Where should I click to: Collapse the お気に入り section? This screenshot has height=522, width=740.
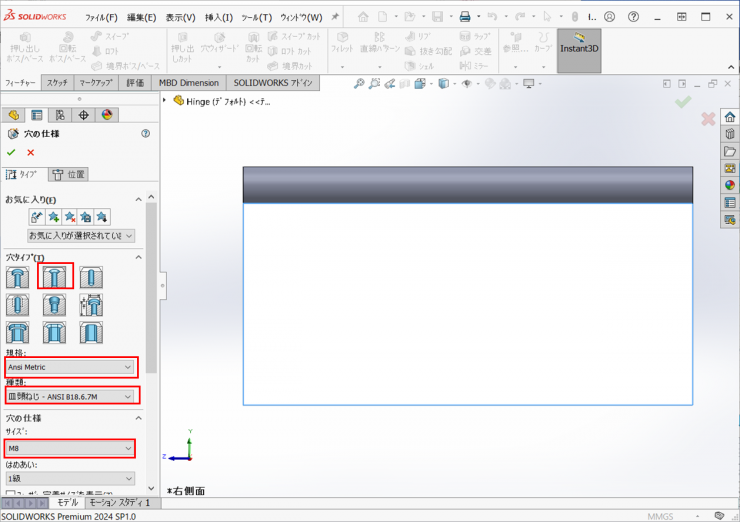[x=138, y=200]
